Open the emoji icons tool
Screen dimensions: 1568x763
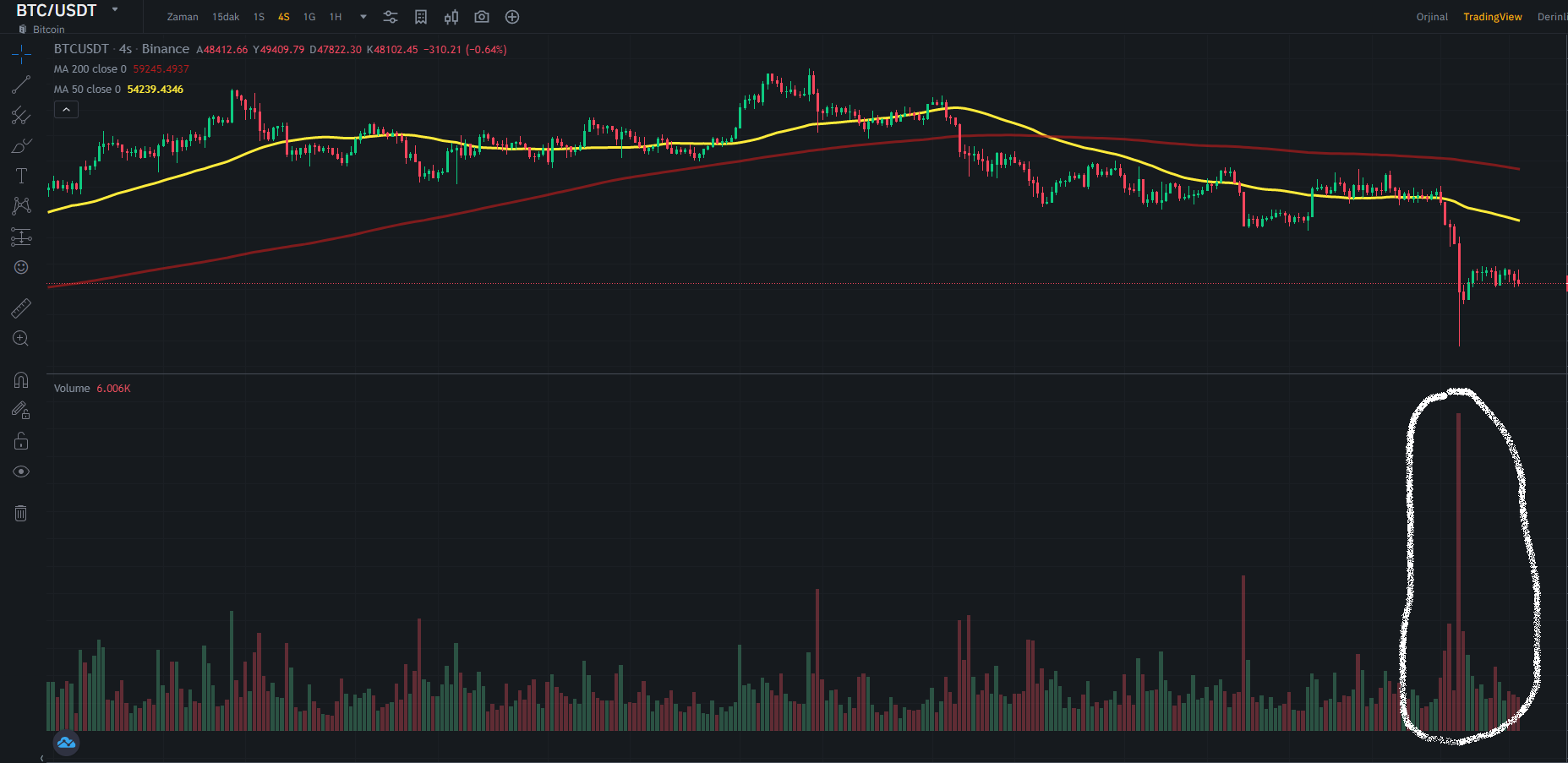pos(21,267)
